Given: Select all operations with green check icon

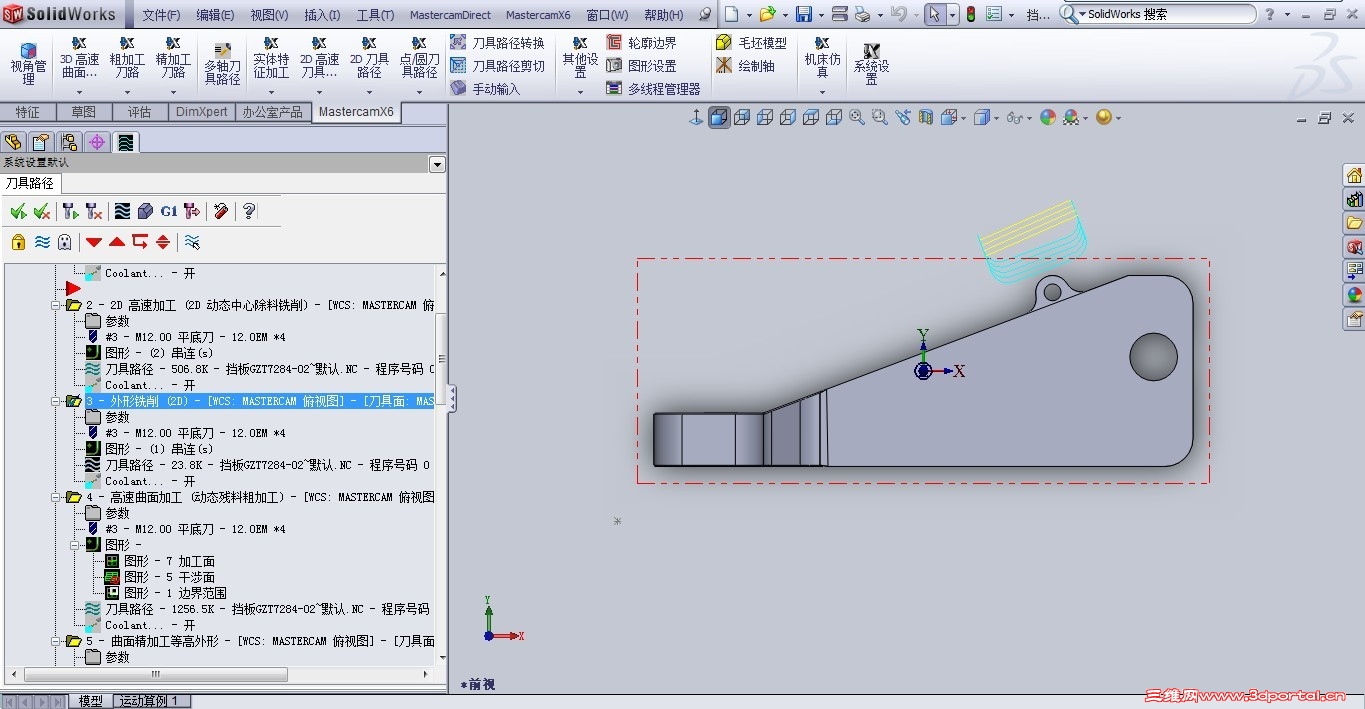Looking at the screenshot, I should pos(18,211).
